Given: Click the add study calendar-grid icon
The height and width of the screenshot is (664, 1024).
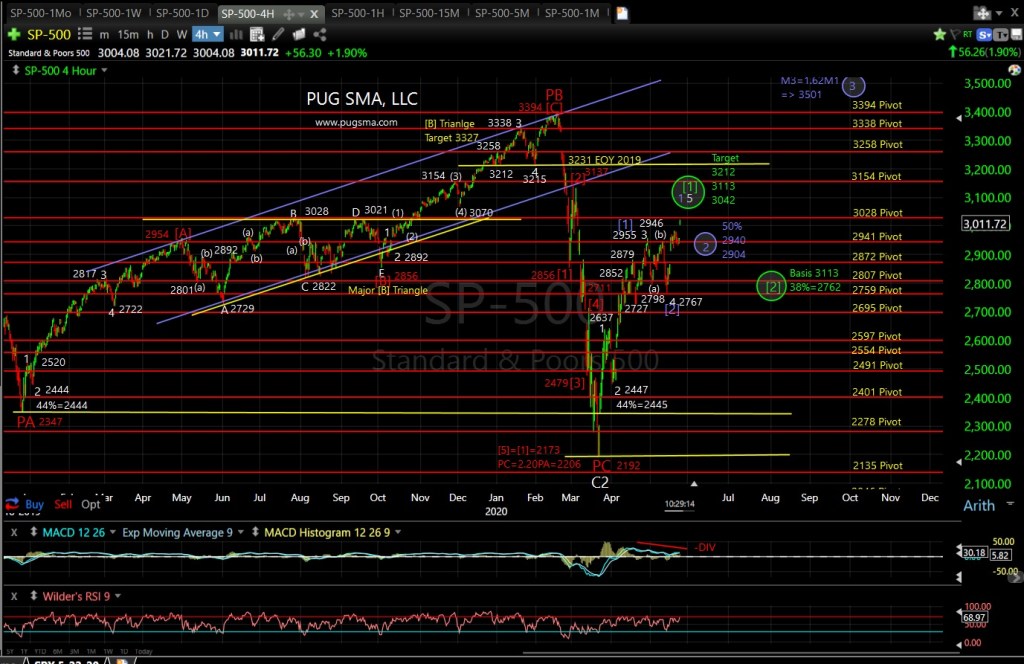Looking at the screenshot, I should click(x=257, y=35).
